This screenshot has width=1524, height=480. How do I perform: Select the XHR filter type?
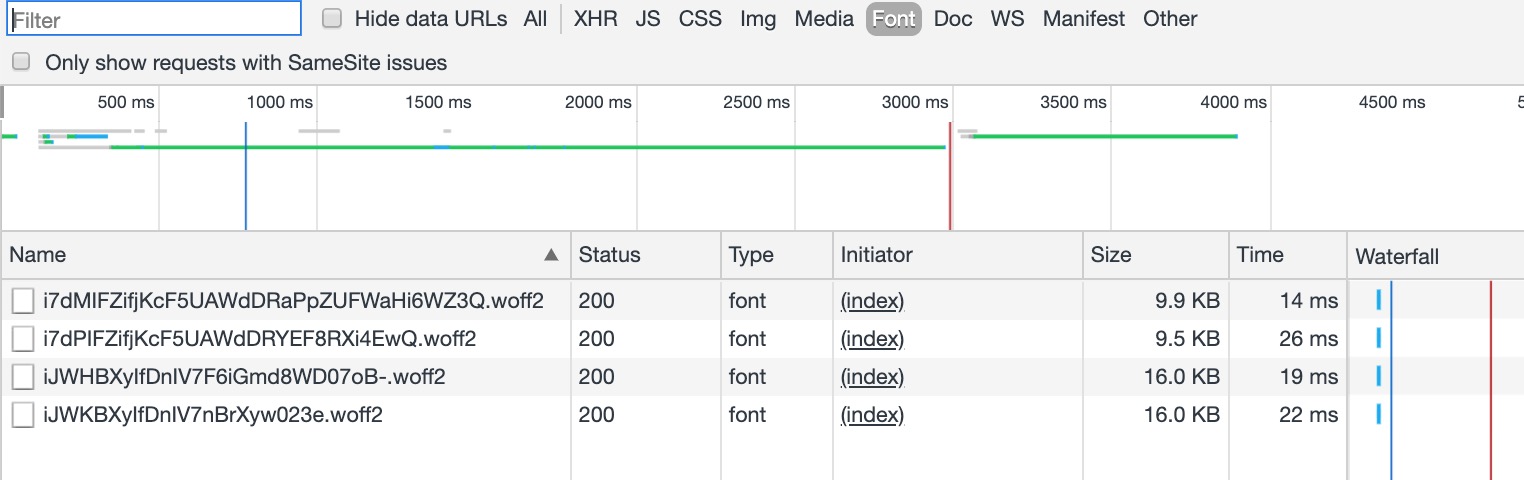coord(596,18)
